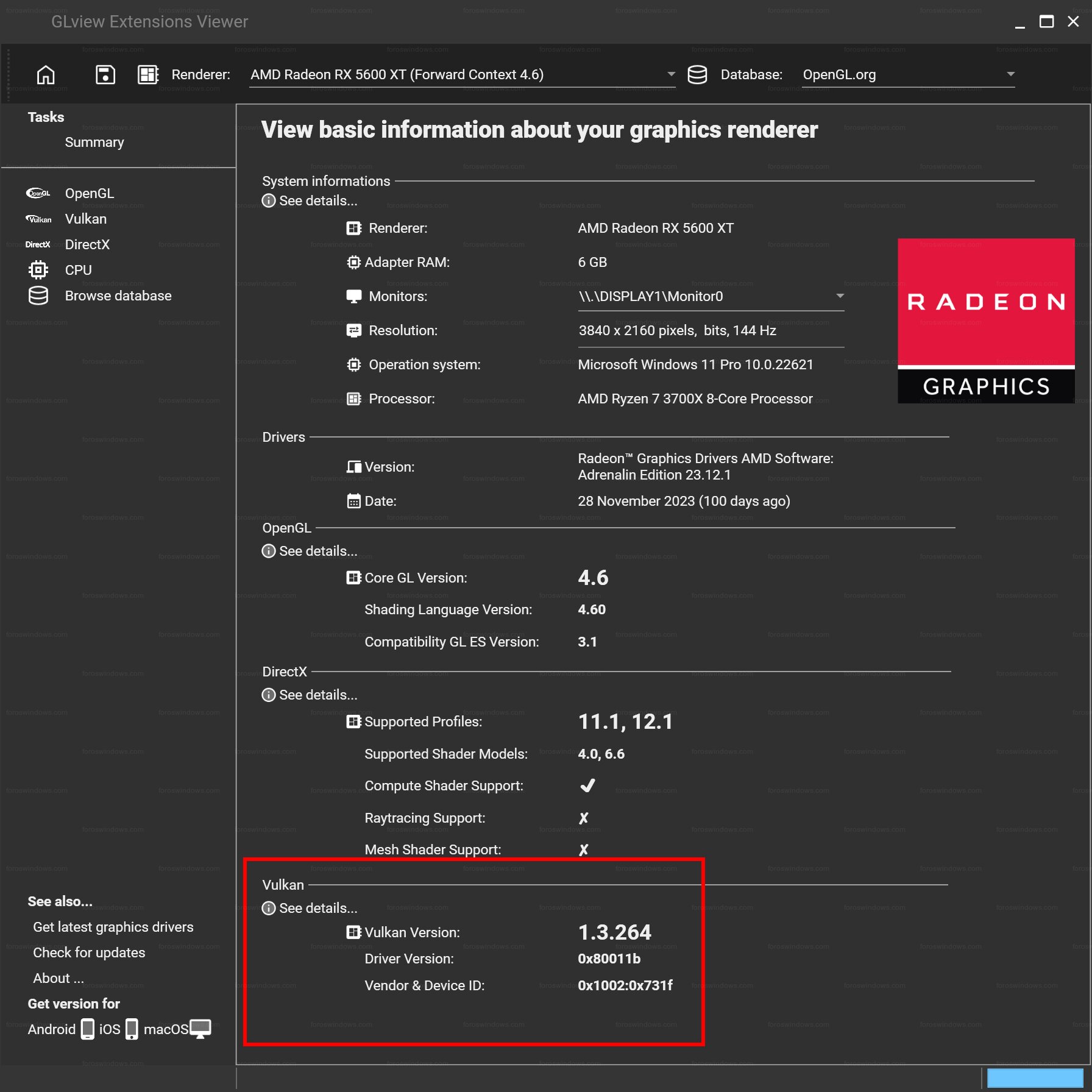Image resolution: width=1092 pixels, height=1092 pixels.
Task: Click the blue progress bar in status bar
Action: tap(1035, 1078)
